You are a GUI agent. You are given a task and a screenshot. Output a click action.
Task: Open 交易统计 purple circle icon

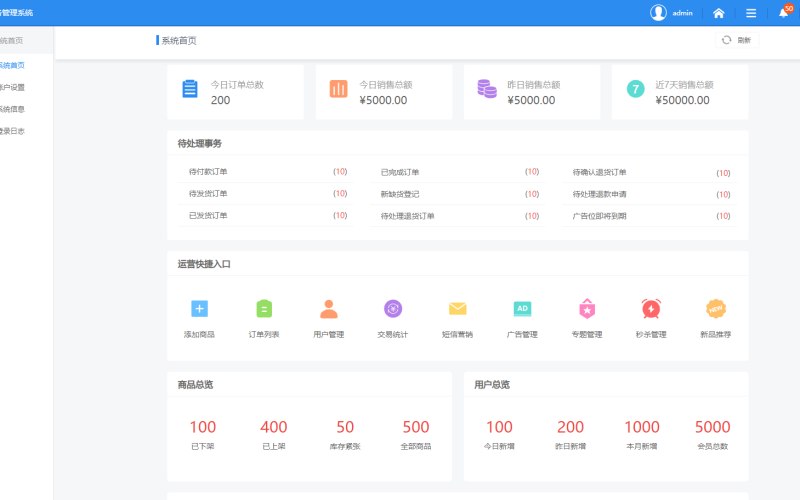click(x=393, y=309)
